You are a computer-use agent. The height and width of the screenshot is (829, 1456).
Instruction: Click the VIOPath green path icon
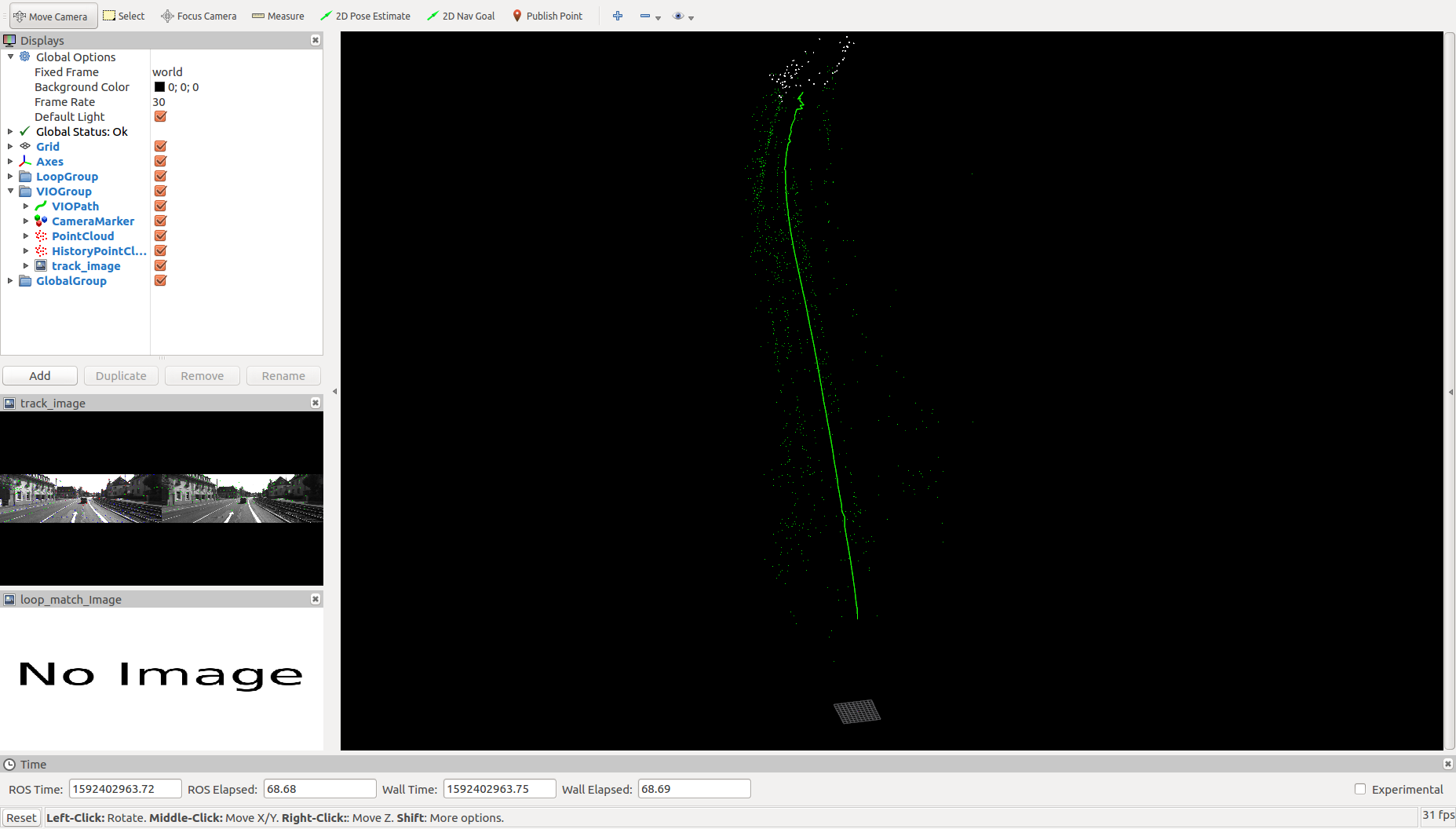41,206
